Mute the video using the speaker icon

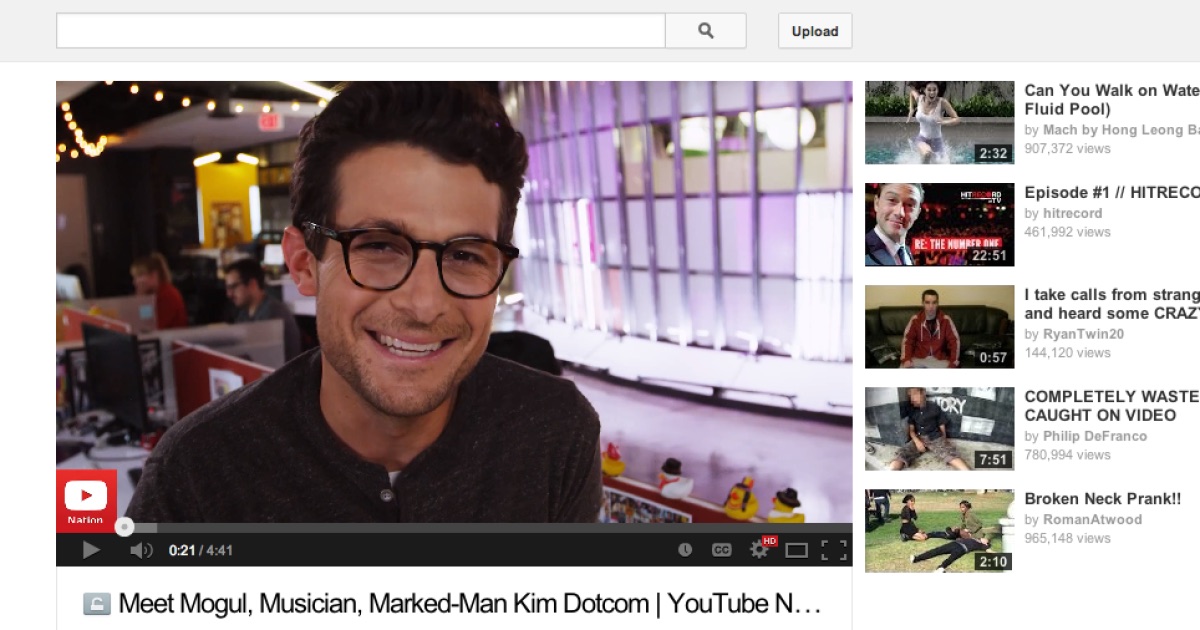click(x=141, y=550)
